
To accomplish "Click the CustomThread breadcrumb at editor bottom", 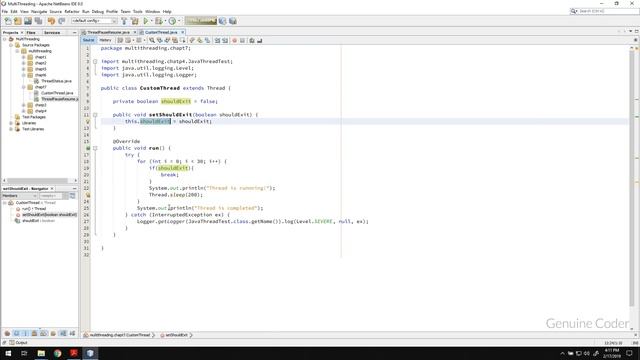I will point(117,335).
